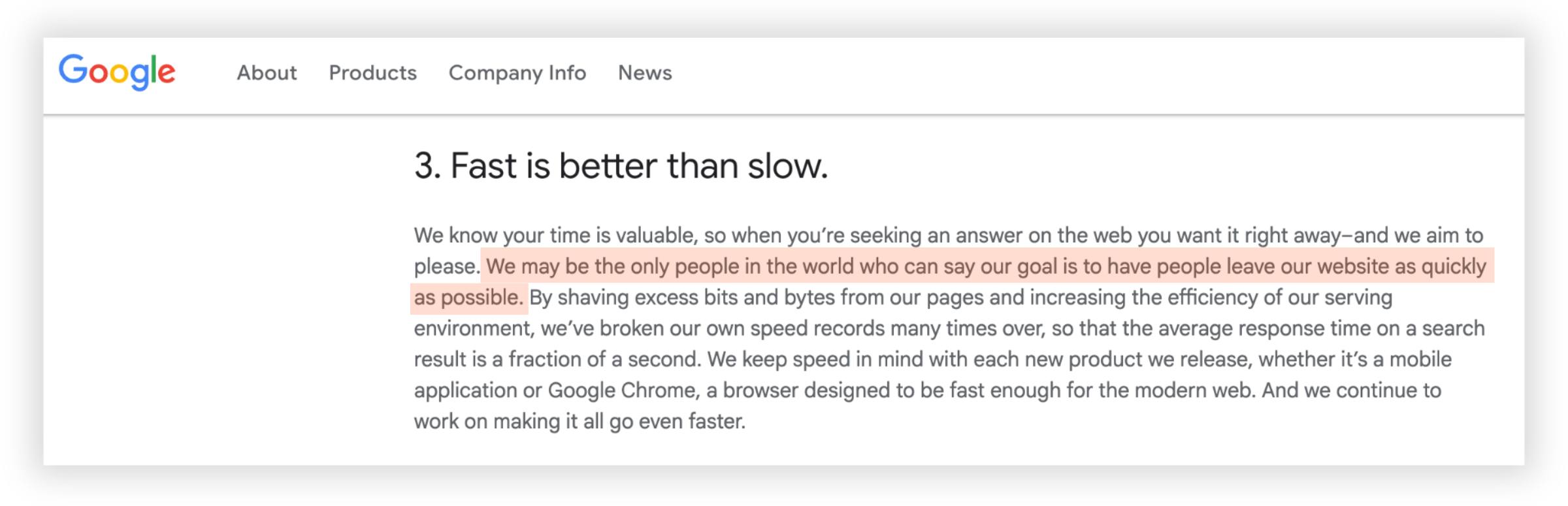Click the heading 'Fast is better than slow'
This screenshot has height=506, width=1568.
click(x=619, y=165)
